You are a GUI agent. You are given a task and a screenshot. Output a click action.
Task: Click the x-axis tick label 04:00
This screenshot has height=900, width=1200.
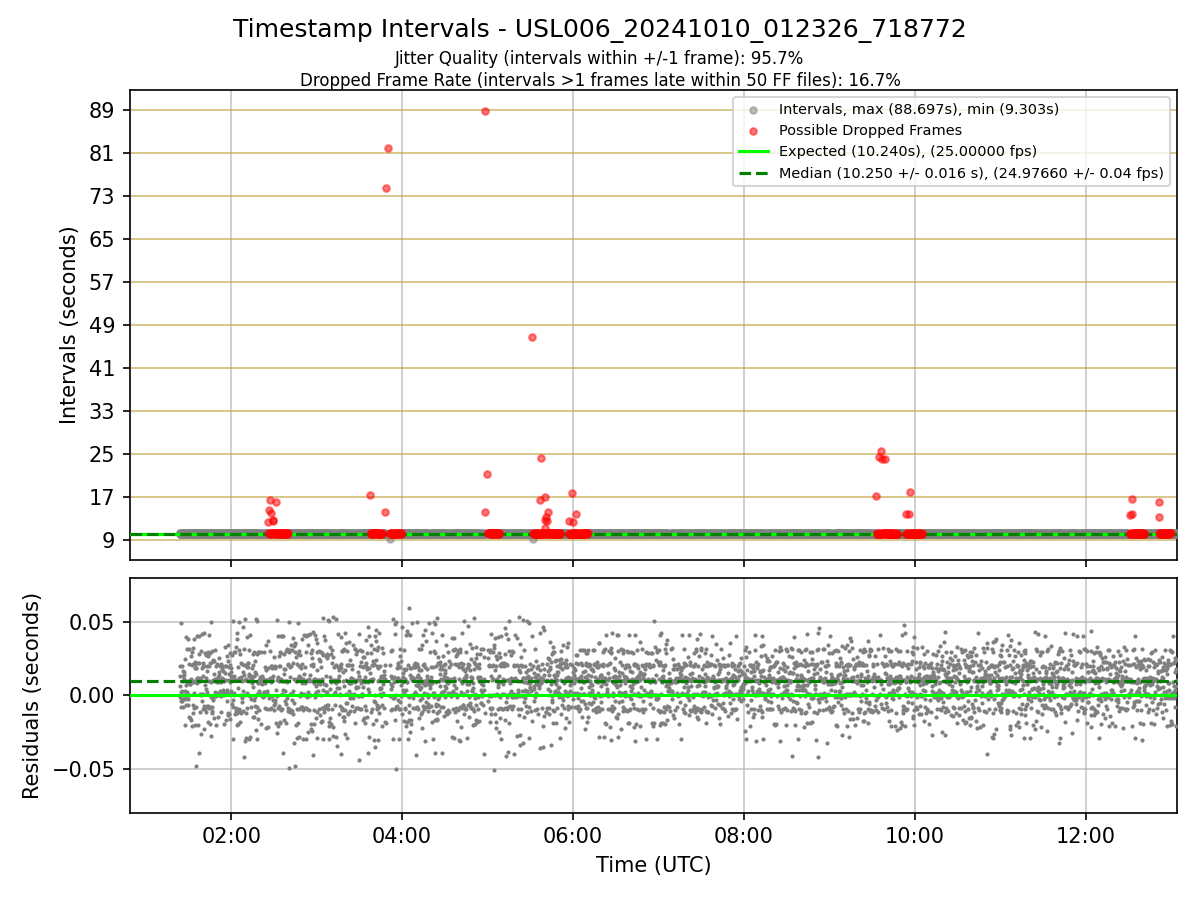(402, 835)
